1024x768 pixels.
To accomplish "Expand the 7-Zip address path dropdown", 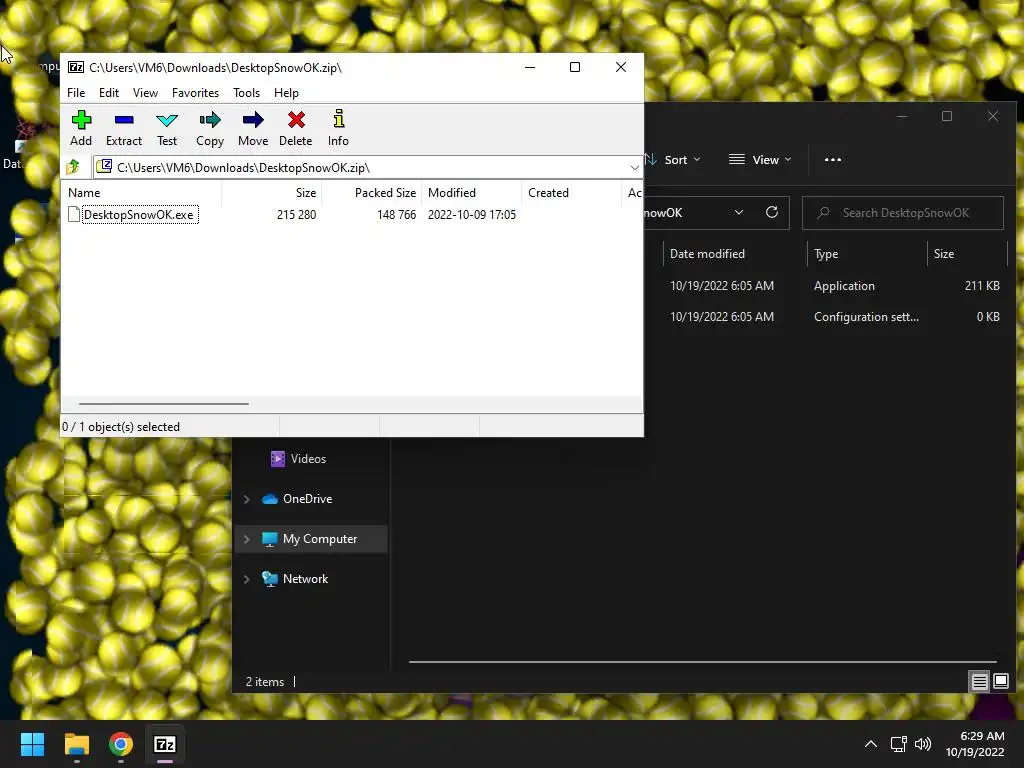I will click(x=634, y=168).
